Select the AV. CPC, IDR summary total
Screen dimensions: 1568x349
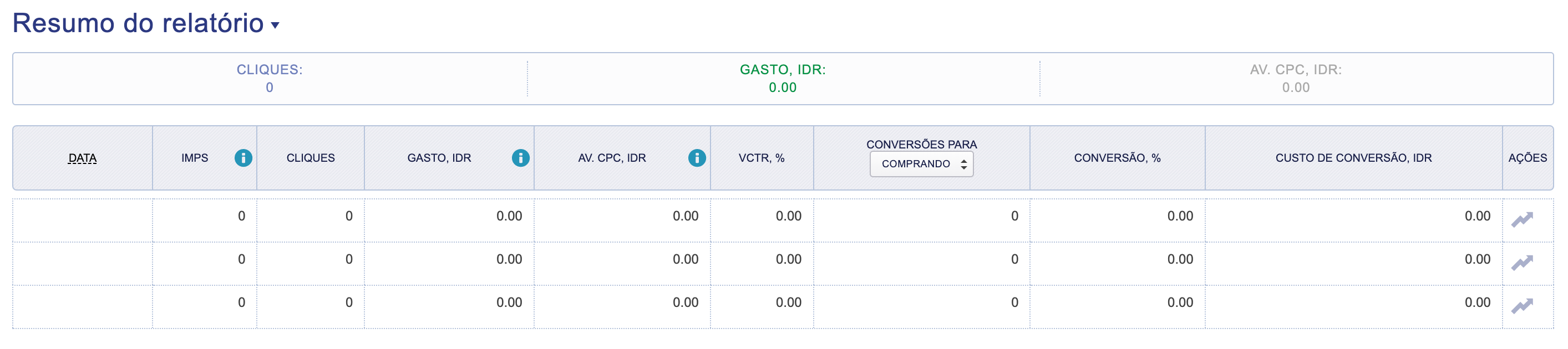pos(1295,88)
